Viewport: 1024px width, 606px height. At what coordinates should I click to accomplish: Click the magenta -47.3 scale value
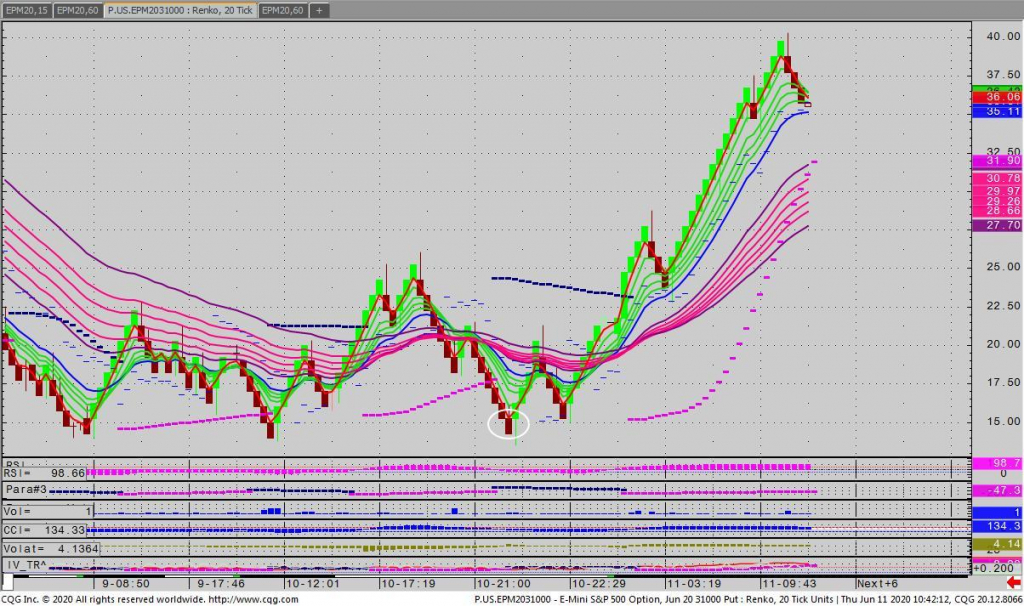[997, 490]
